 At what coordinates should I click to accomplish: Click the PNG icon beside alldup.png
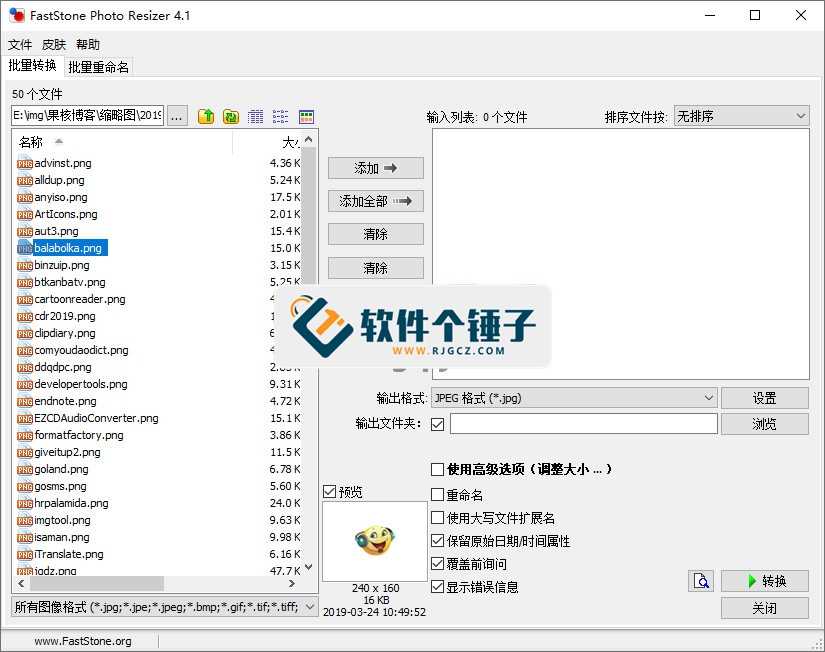[x=25, y=180]
